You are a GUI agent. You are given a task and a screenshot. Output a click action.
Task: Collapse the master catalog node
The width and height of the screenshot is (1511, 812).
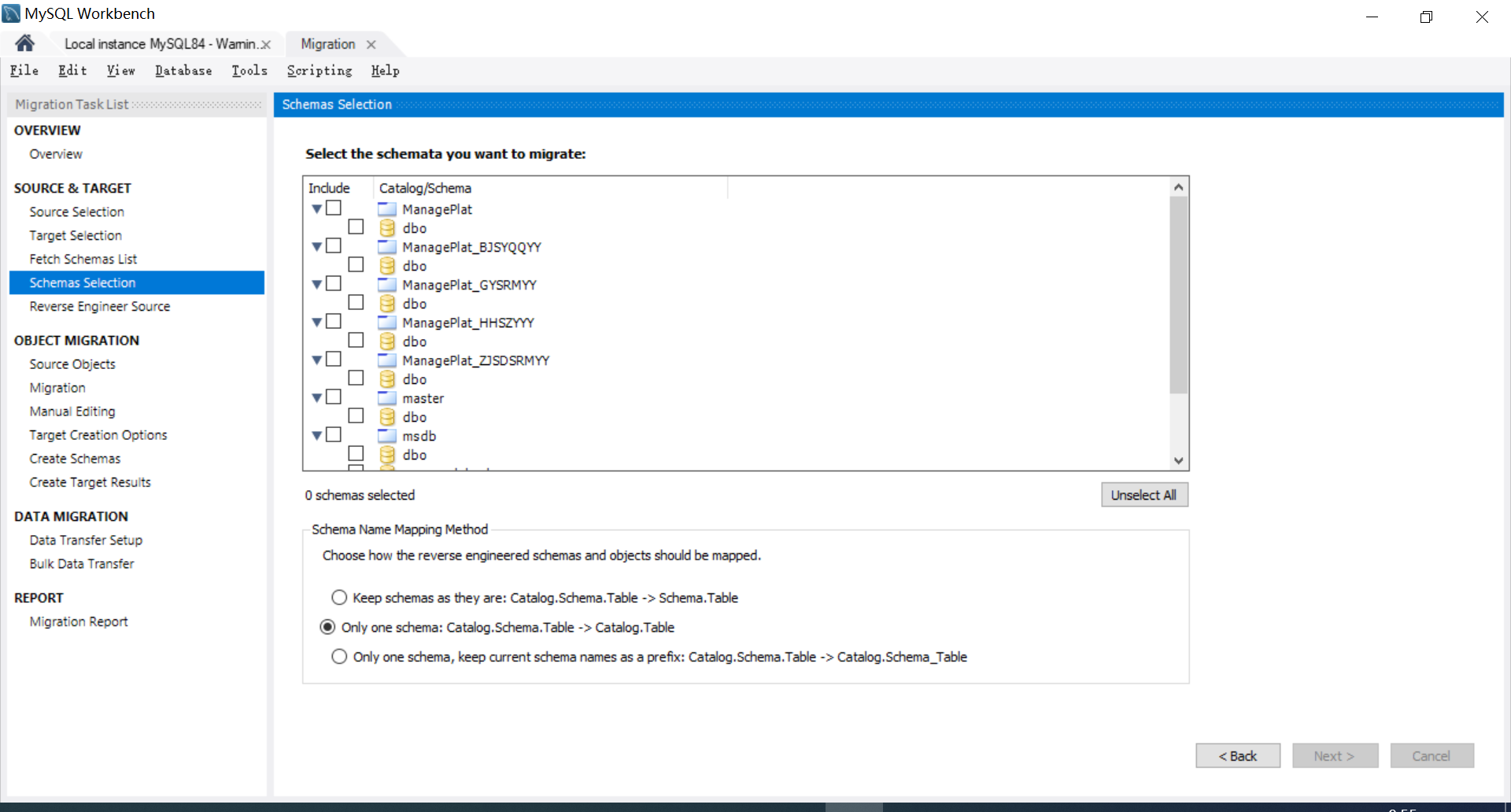point(317,397)
